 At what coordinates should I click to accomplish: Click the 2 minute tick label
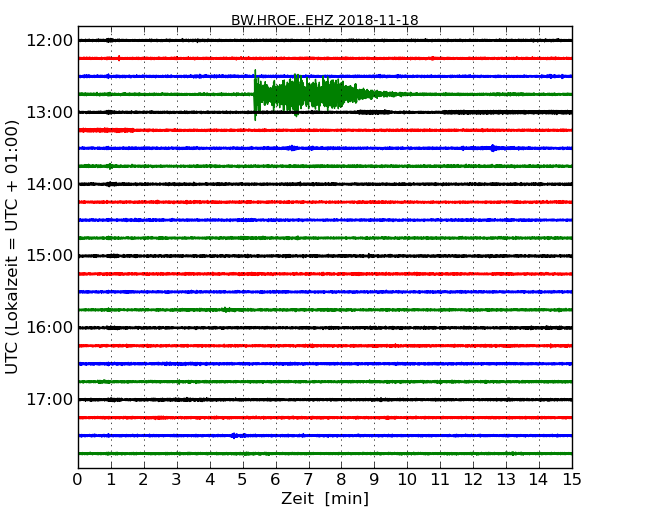143,480
